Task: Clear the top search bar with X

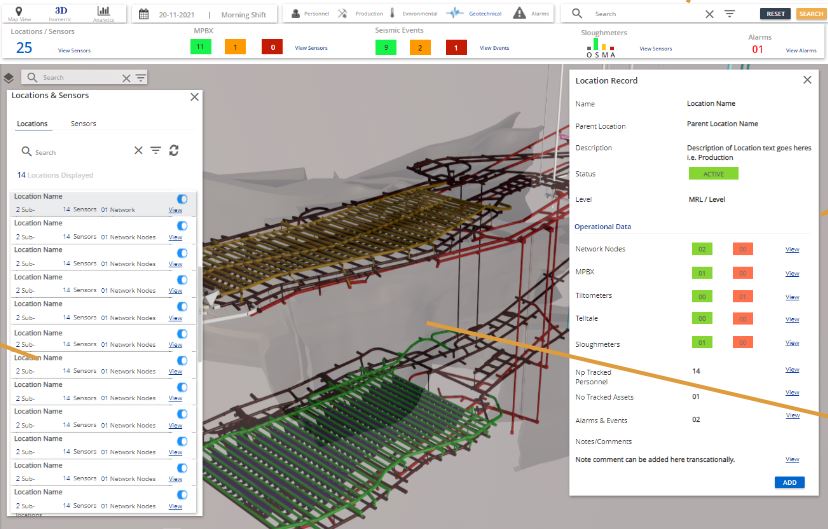Action: tap(709, 14)
